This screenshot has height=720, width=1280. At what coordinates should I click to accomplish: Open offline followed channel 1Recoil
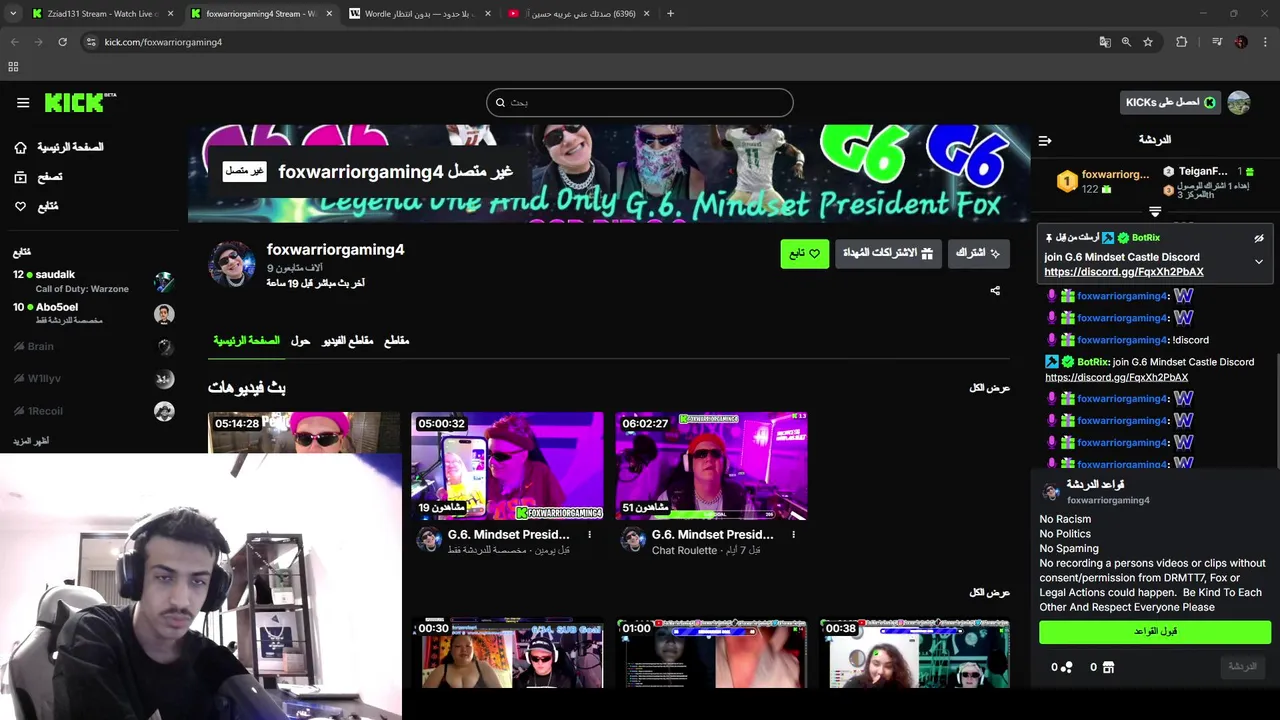point(94,411)
